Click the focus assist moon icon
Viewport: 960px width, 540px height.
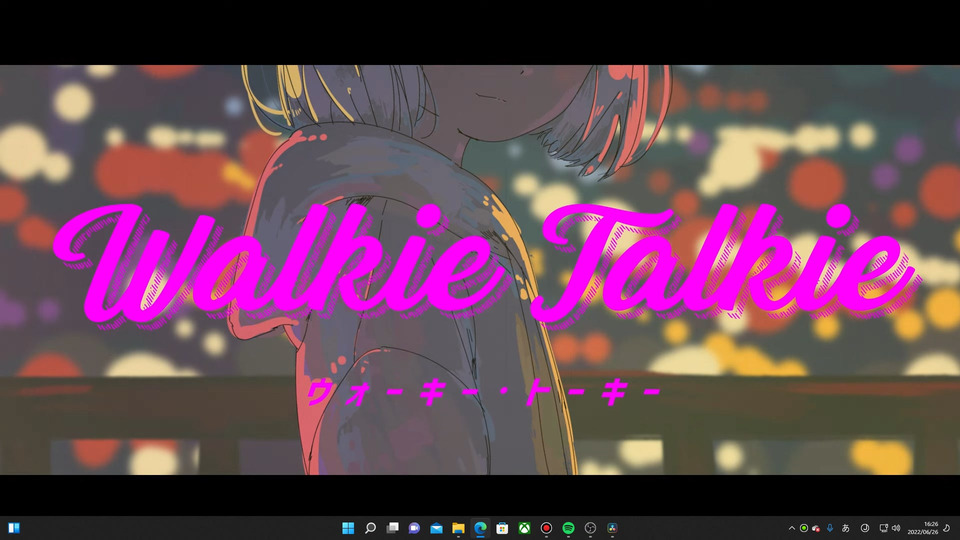(x=947, y=528)
